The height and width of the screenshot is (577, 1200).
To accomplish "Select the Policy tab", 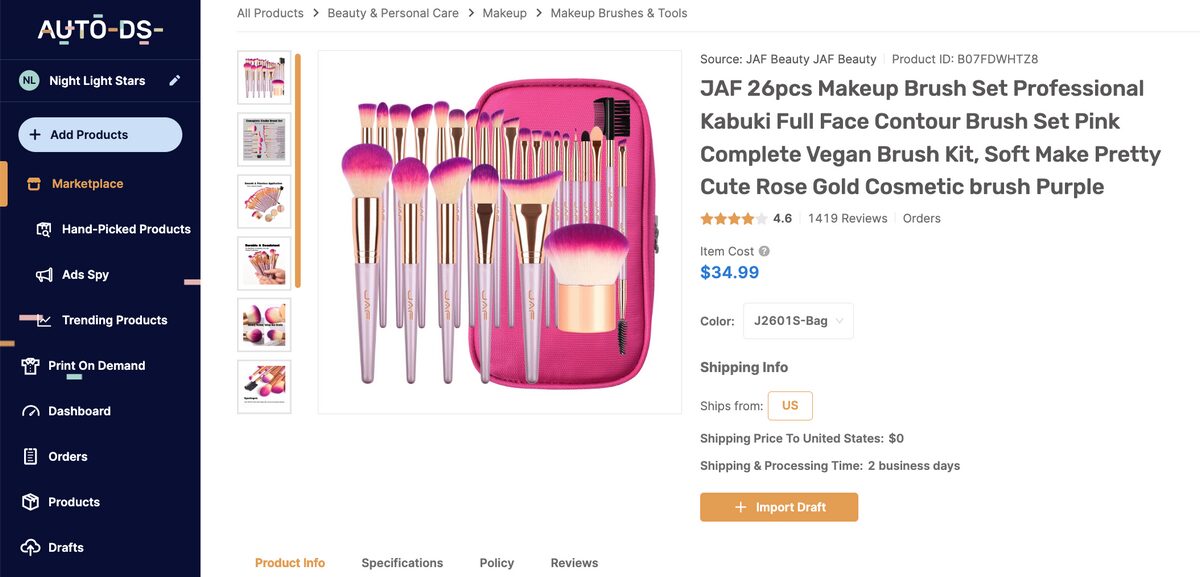I will 496,562.
